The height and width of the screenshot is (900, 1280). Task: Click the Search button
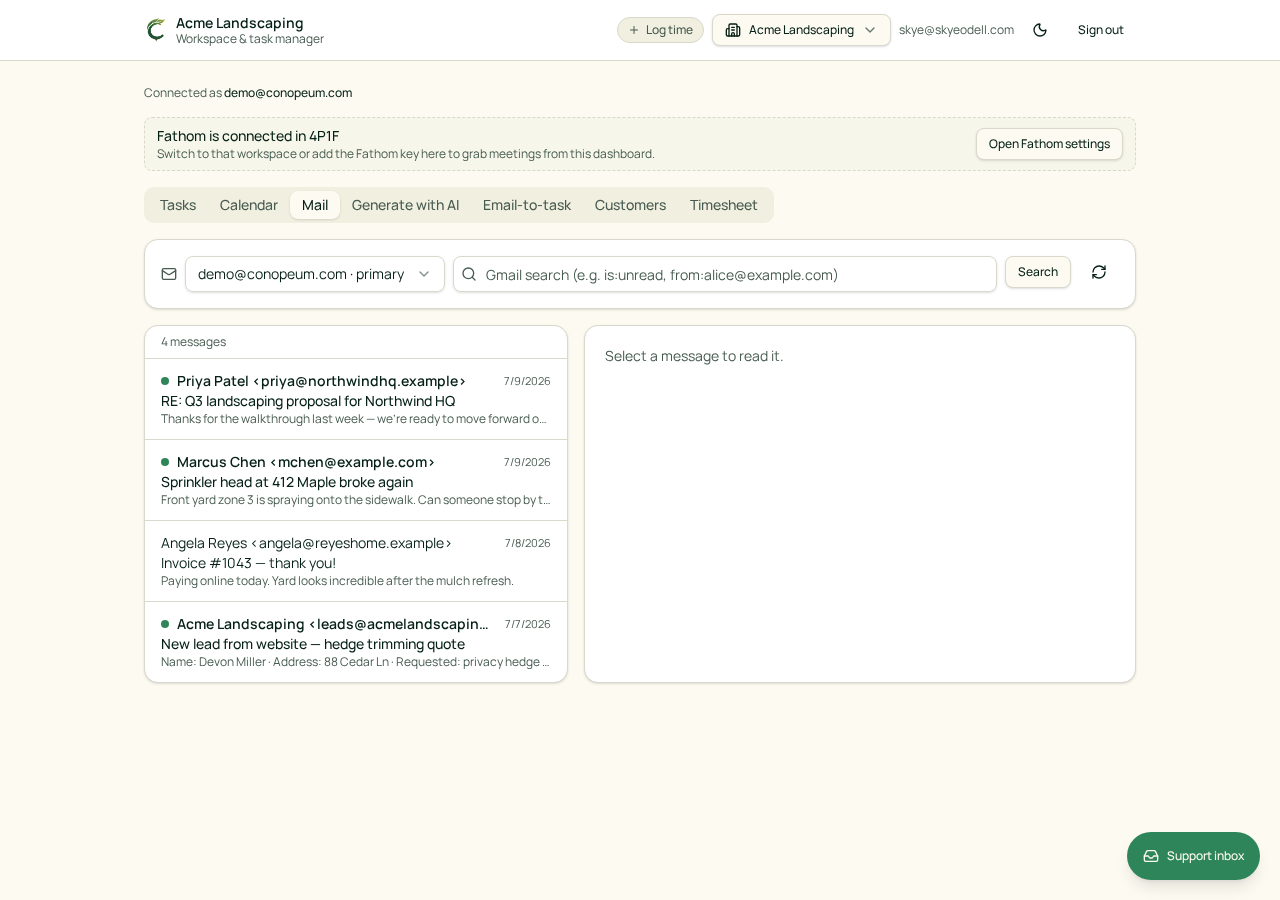(1038, 272)
